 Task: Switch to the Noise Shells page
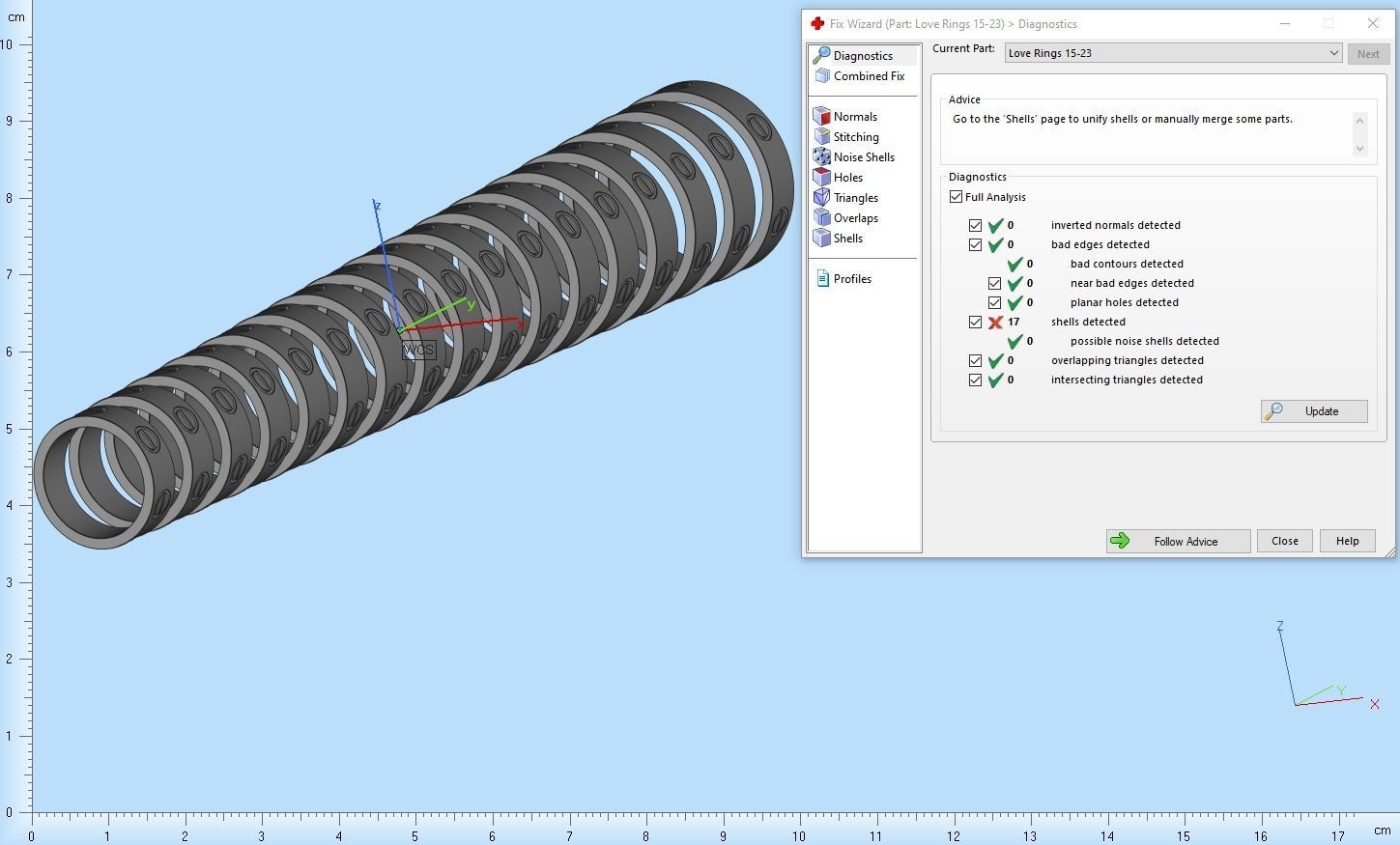click(x=864, y=157)
